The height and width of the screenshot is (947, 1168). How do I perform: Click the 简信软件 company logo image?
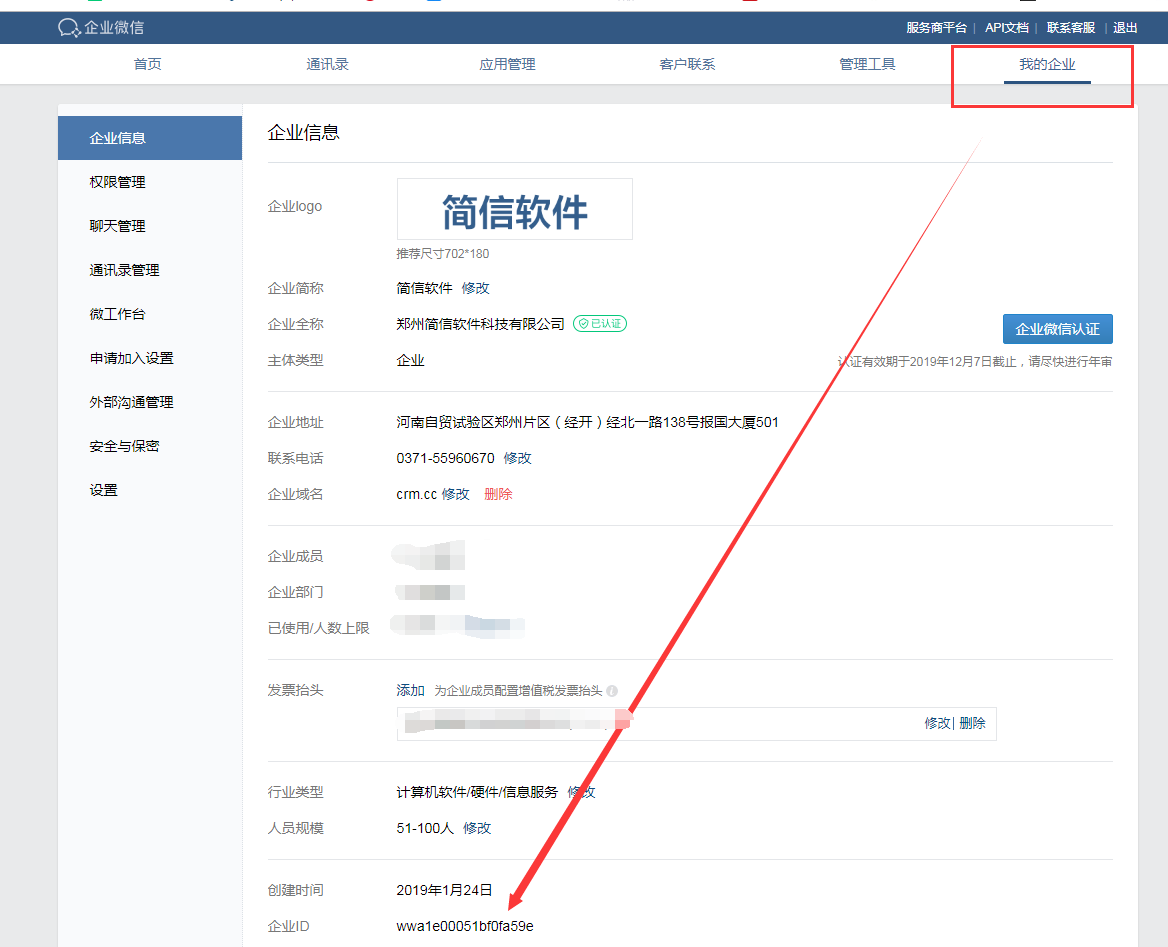tap(515, 209)
